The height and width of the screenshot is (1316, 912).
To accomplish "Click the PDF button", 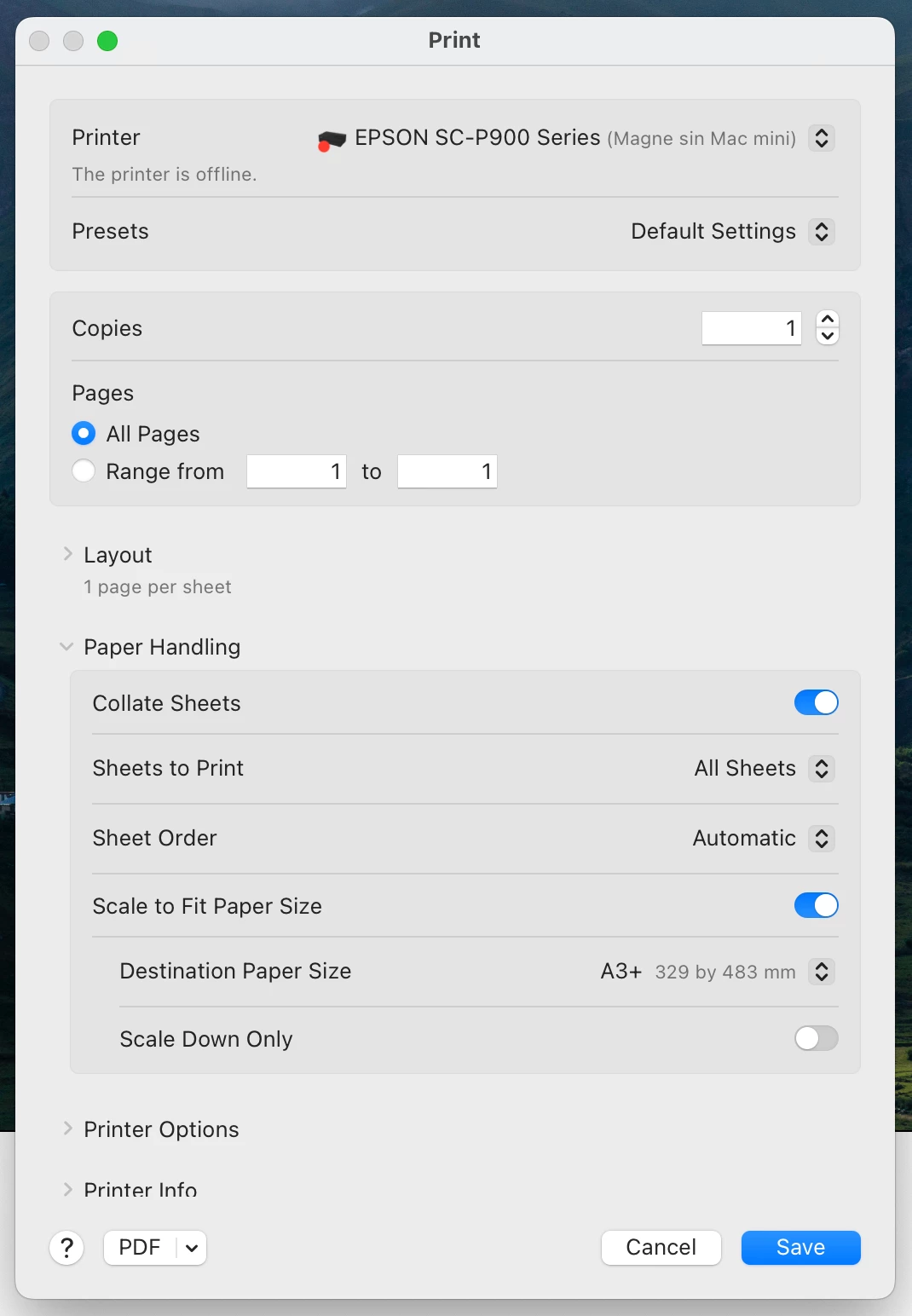I will tap(140, 1248).
